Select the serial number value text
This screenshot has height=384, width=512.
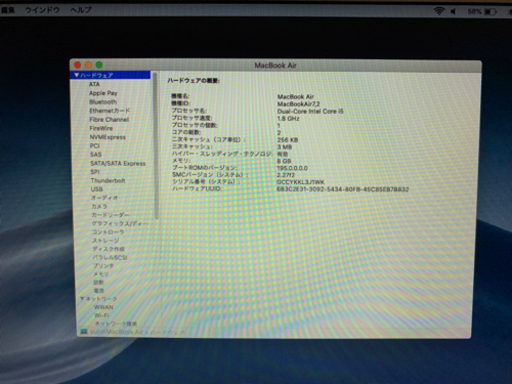pyautogui.click(x=300, y=182)
